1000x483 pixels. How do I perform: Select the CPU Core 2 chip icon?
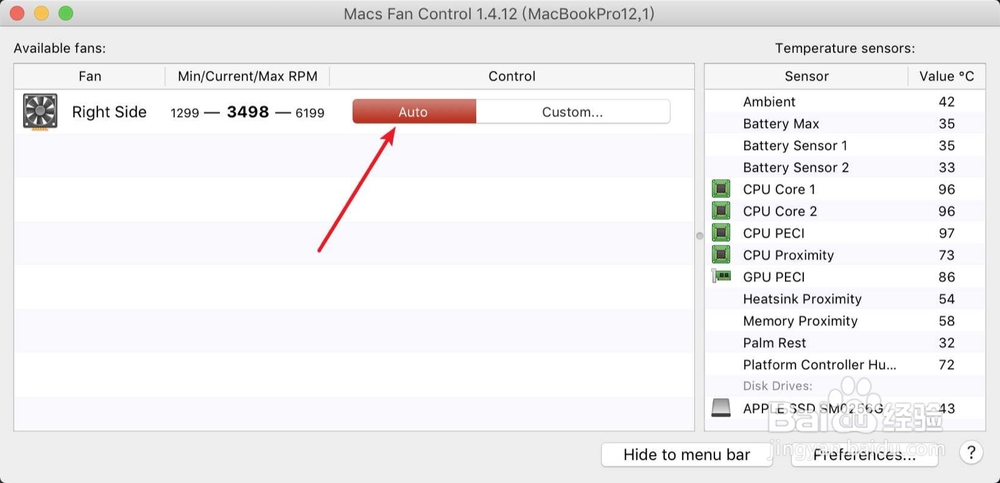[x=721, y=211]
